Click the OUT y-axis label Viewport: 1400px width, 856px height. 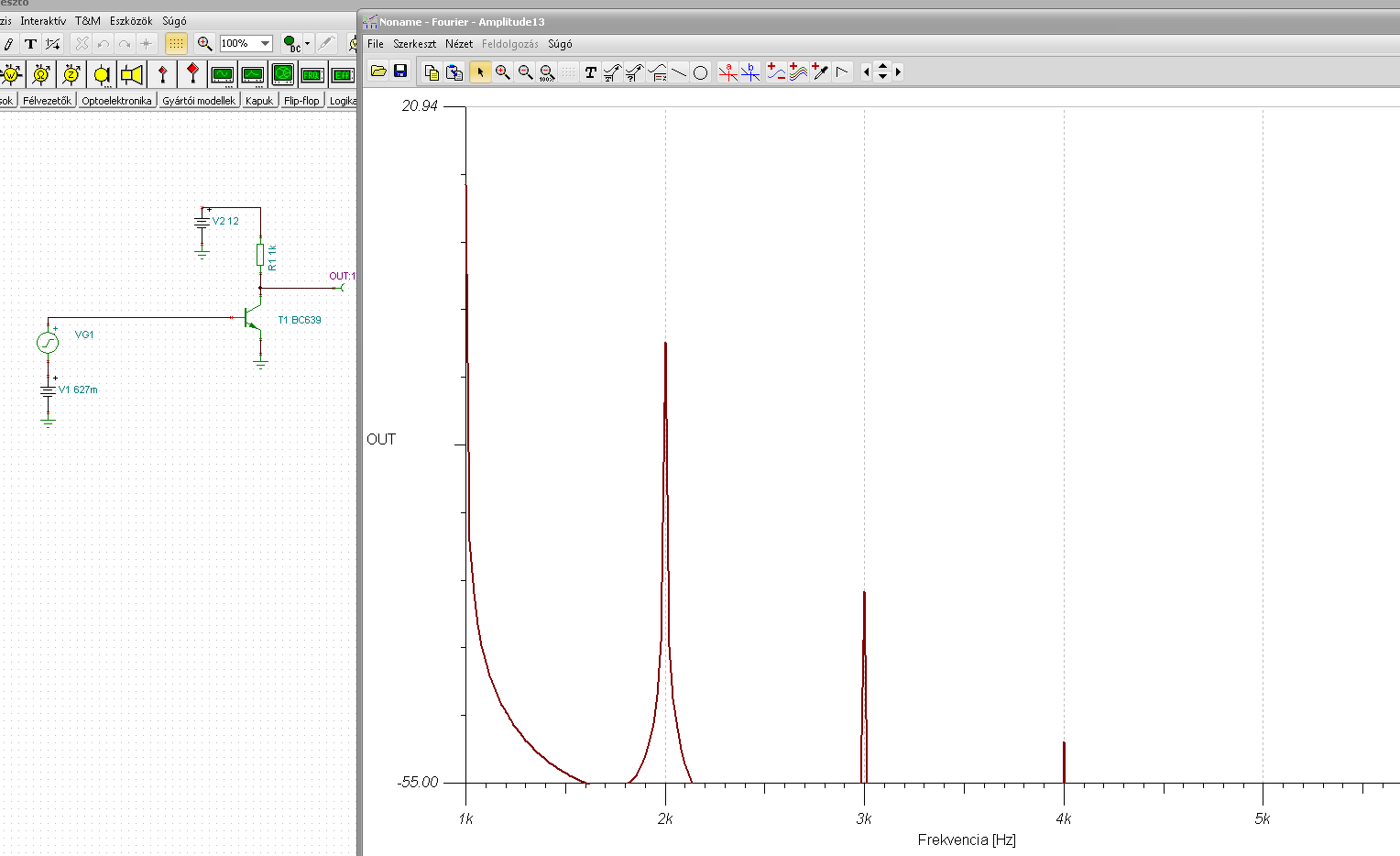[381, 440]
